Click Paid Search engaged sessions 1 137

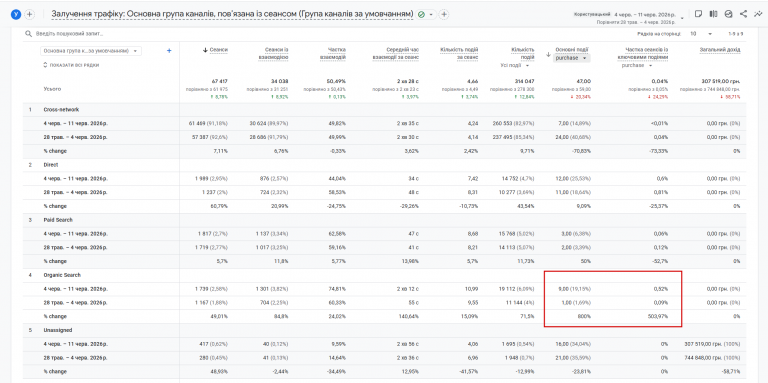264,234
